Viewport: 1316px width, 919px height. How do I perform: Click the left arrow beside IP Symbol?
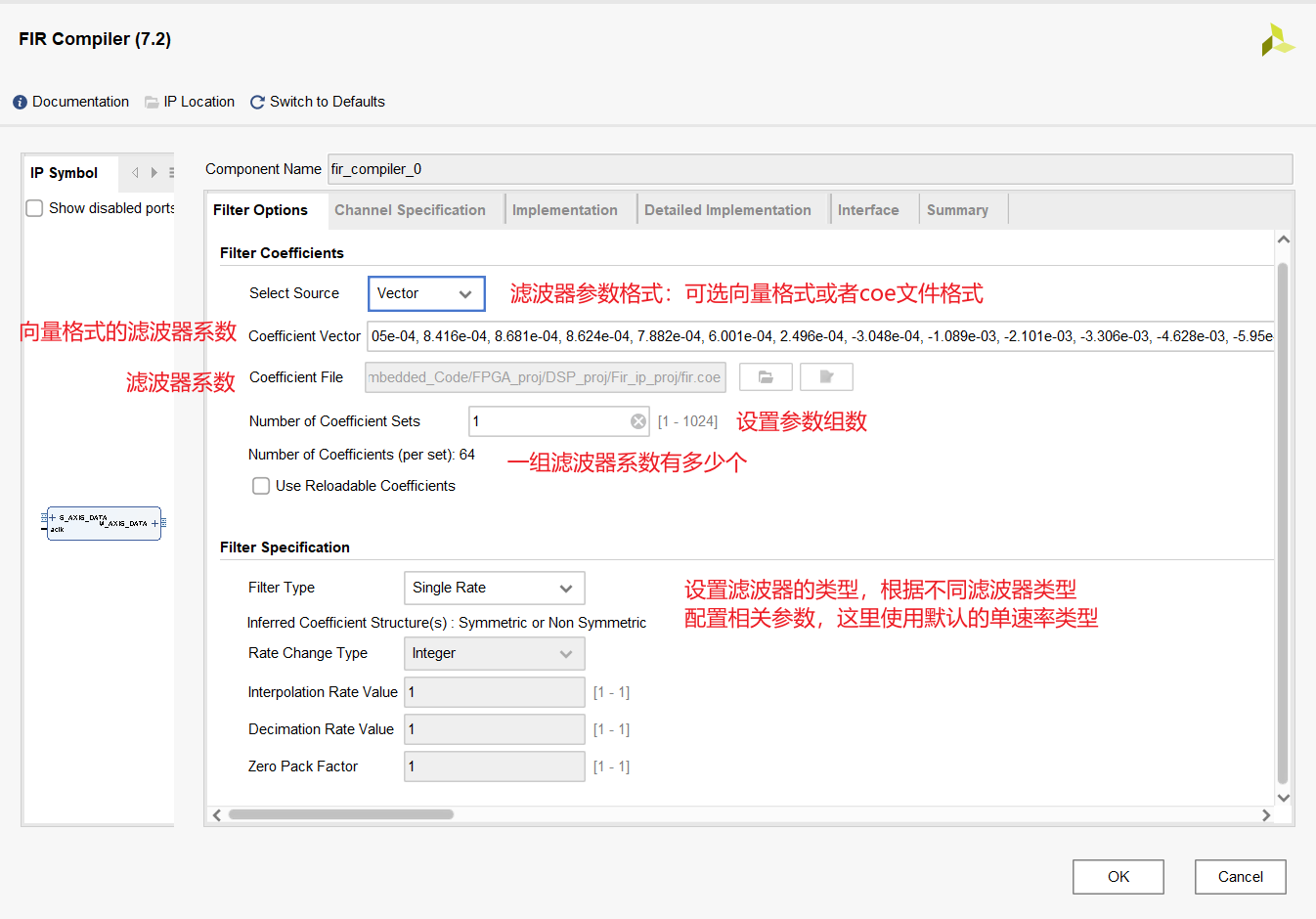tap(135, 173)
